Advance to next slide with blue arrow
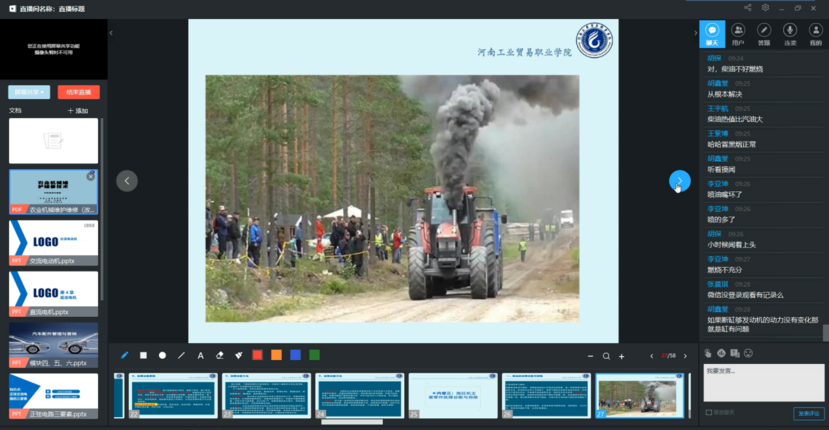829x430 pixels. [x=679, y=181]
